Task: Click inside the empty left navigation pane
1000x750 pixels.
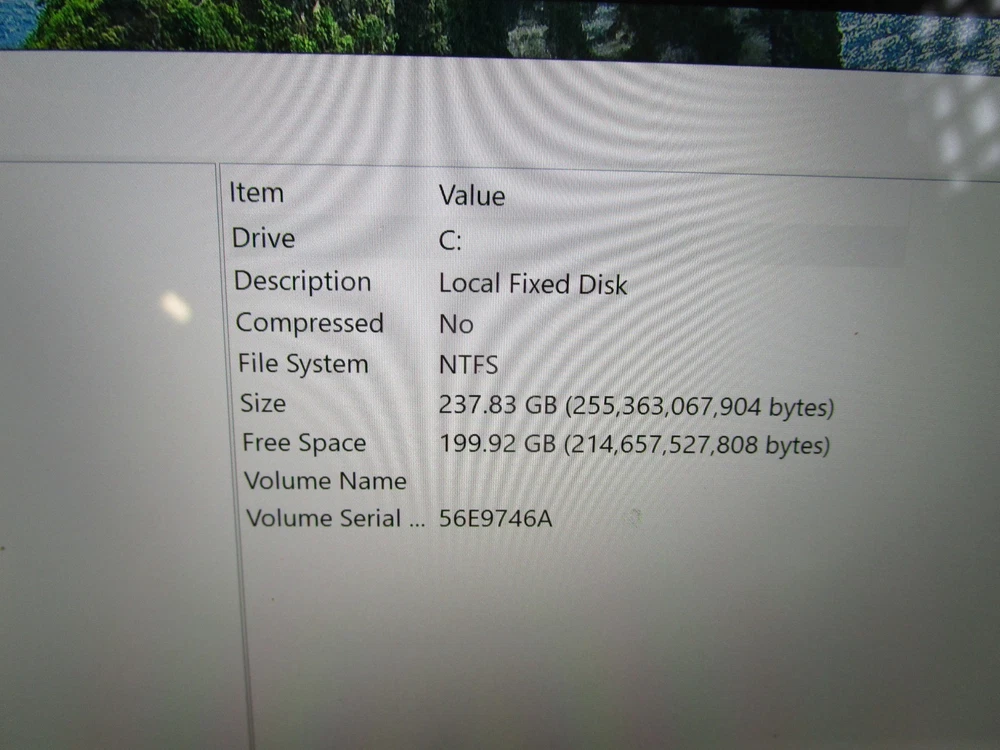Action: 110,450
